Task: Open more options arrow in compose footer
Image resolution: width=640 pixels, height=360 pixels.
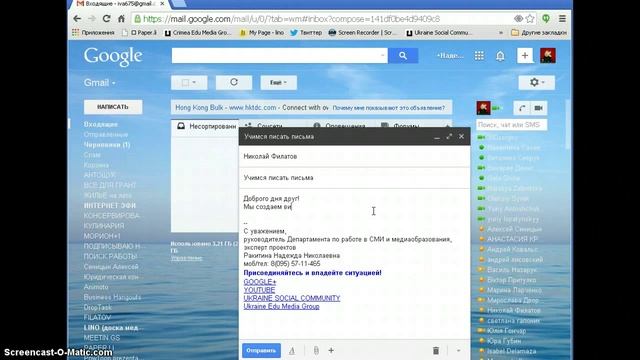Action: [x=458, y=351]
